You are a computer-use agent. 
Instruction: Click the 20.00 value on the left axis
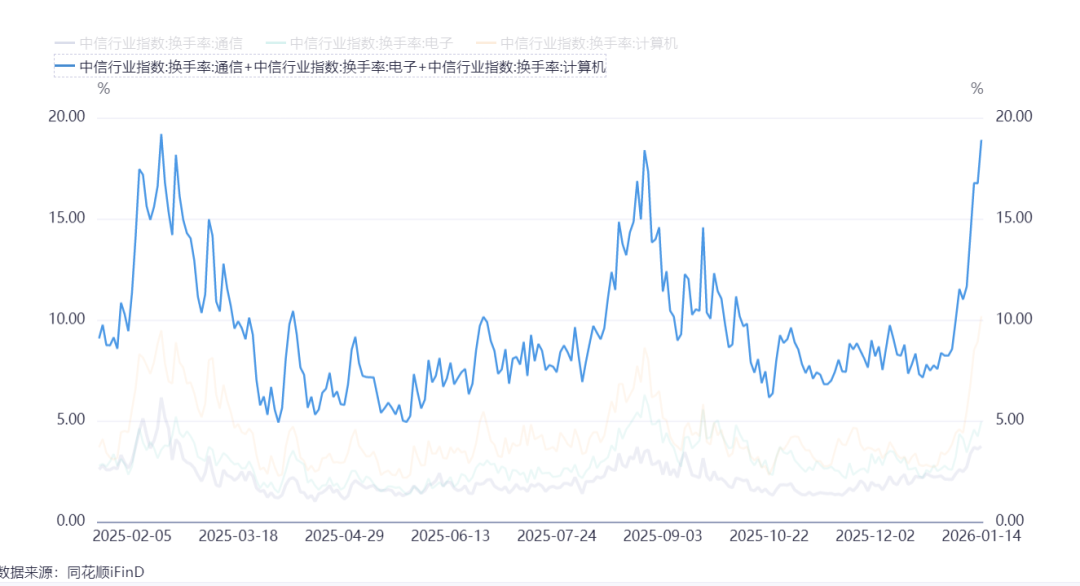[67, 116]
